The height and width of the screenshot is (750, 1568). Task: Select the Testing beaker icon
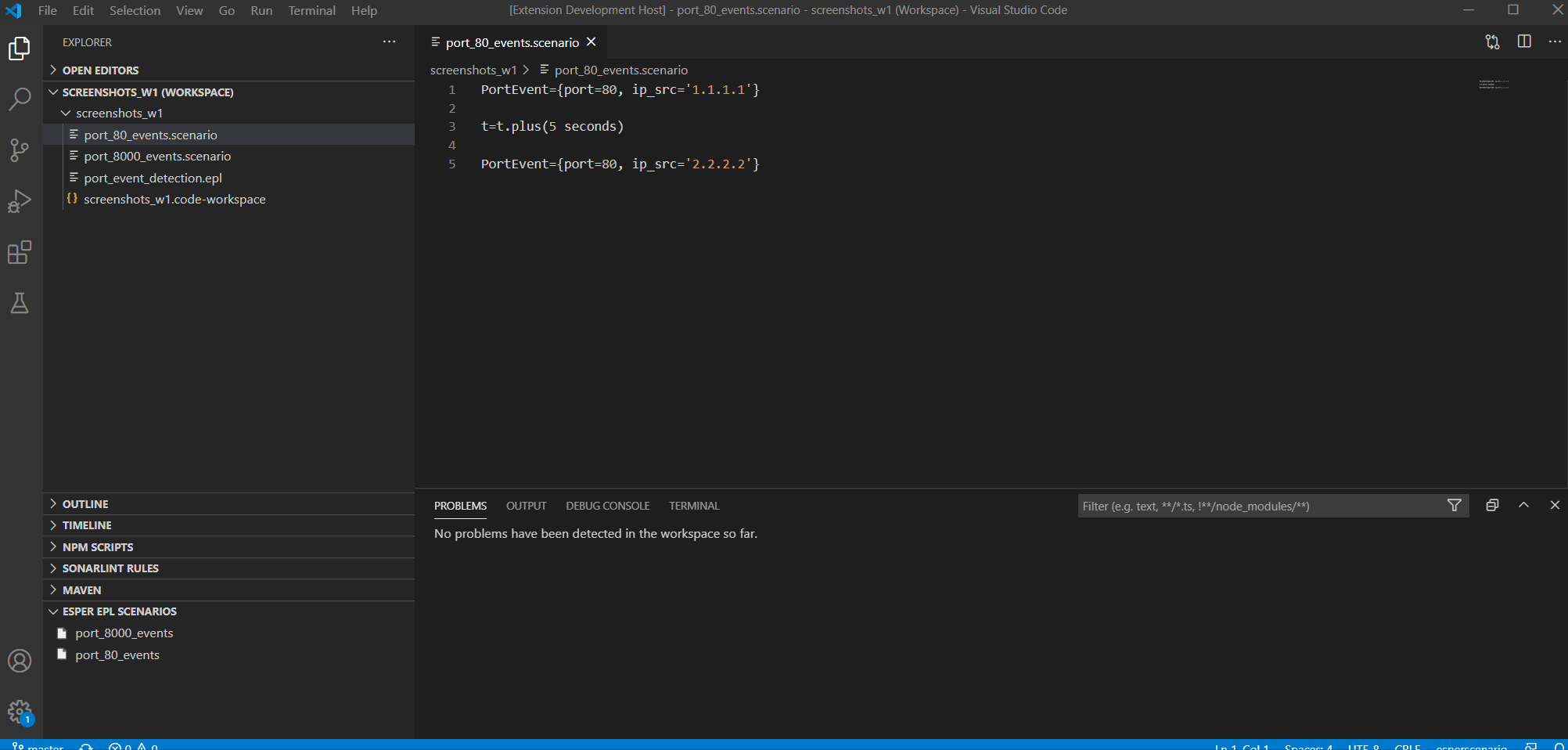[19, 304]
